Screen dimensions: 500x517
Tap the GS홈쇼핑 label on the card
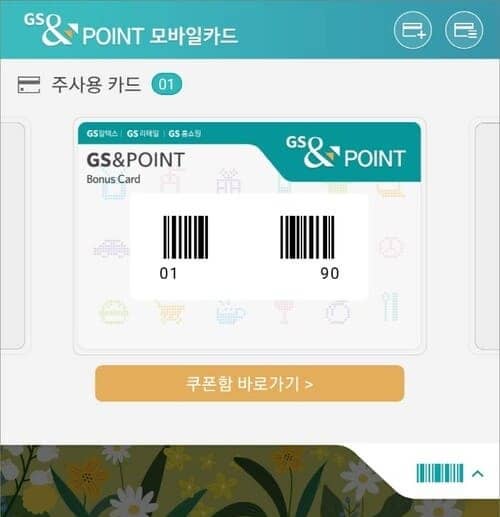coord(185,134)
